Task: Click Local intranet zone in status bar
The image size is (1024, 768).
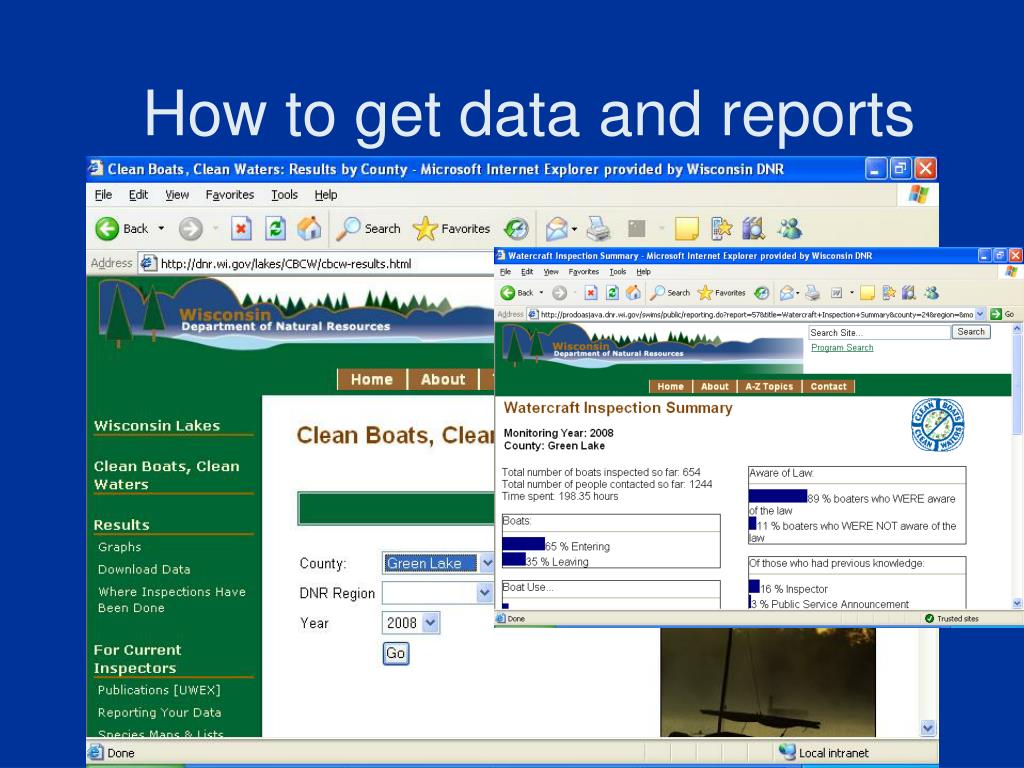Action: tap(824, 753)
